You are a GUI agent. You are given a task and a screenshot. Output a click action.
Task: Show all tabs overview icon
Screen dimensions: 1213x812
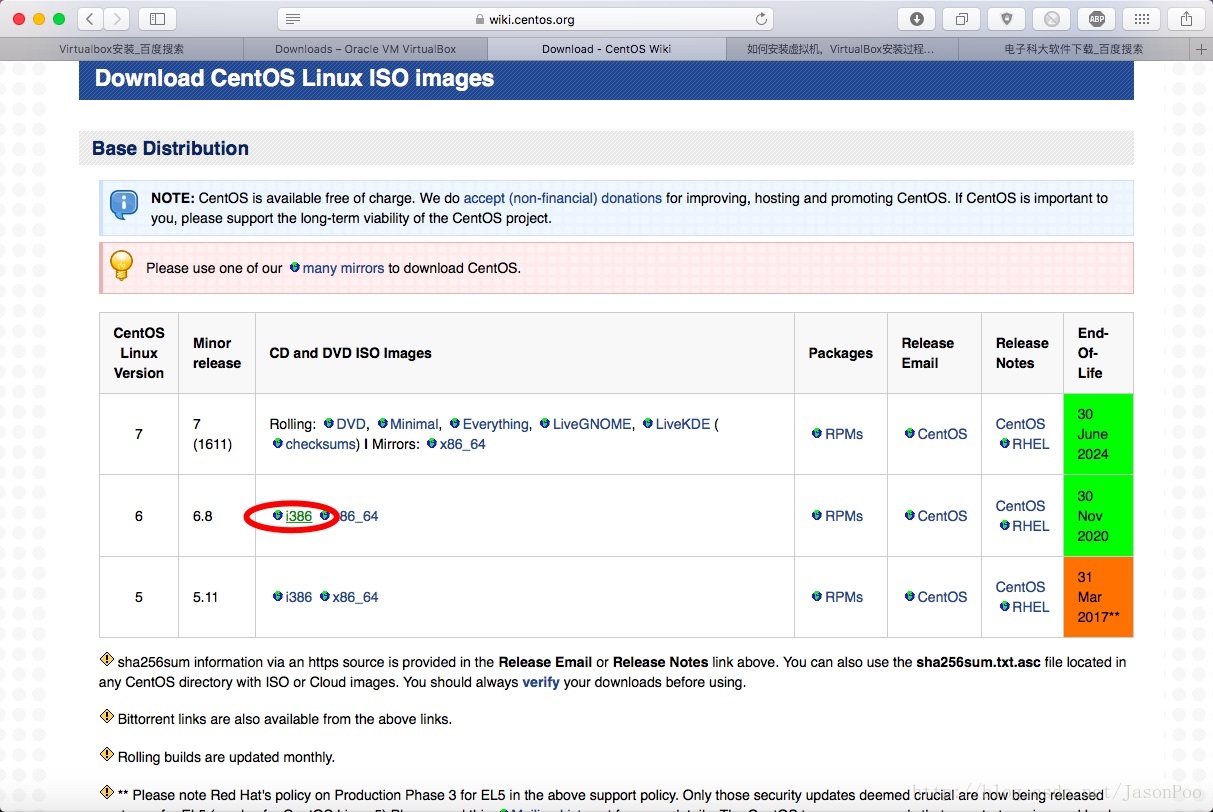(x=961, y=18)
